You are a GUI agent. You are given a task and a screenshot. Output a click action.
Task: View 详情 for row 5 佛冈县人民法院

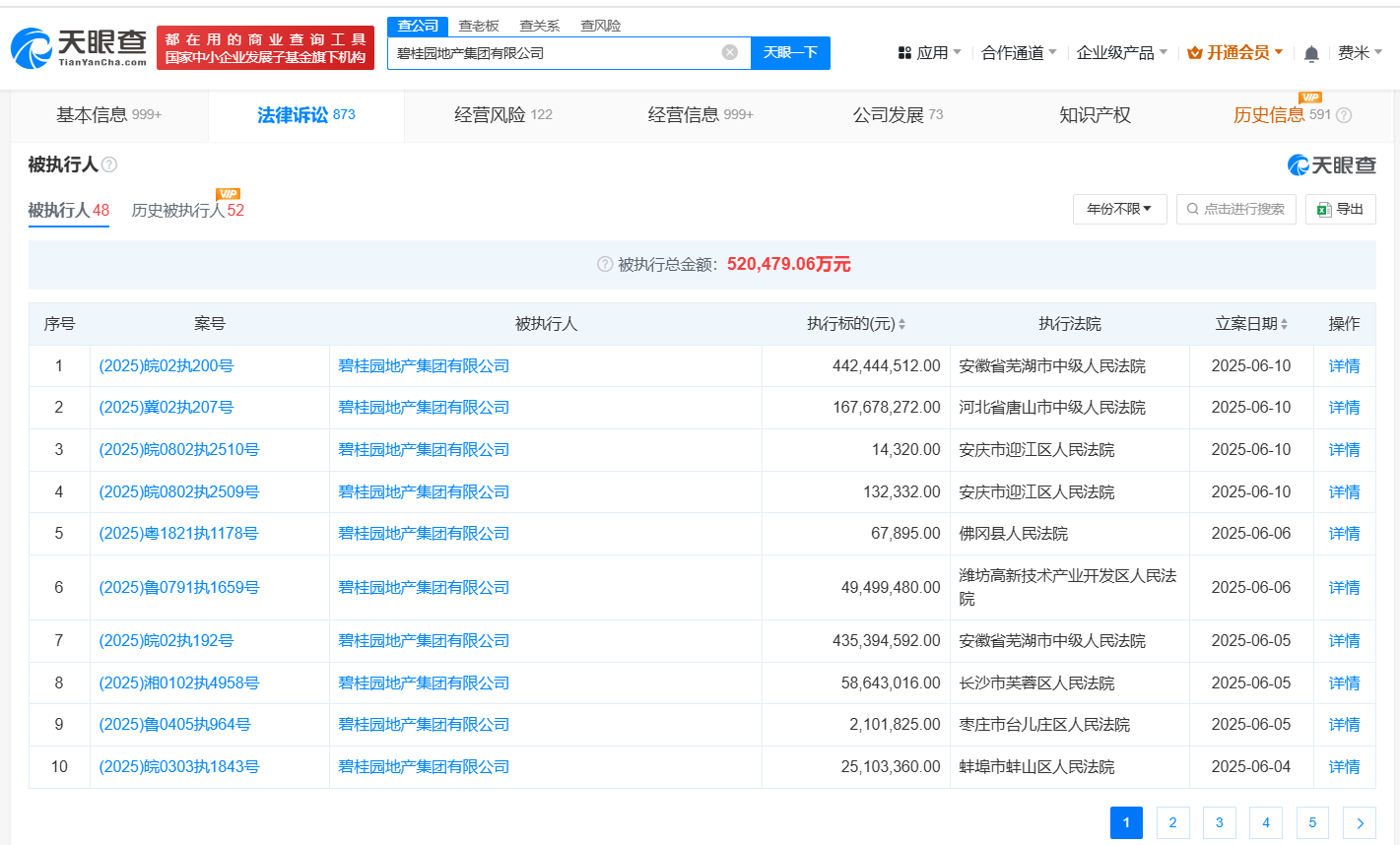tap(1344, 533)
